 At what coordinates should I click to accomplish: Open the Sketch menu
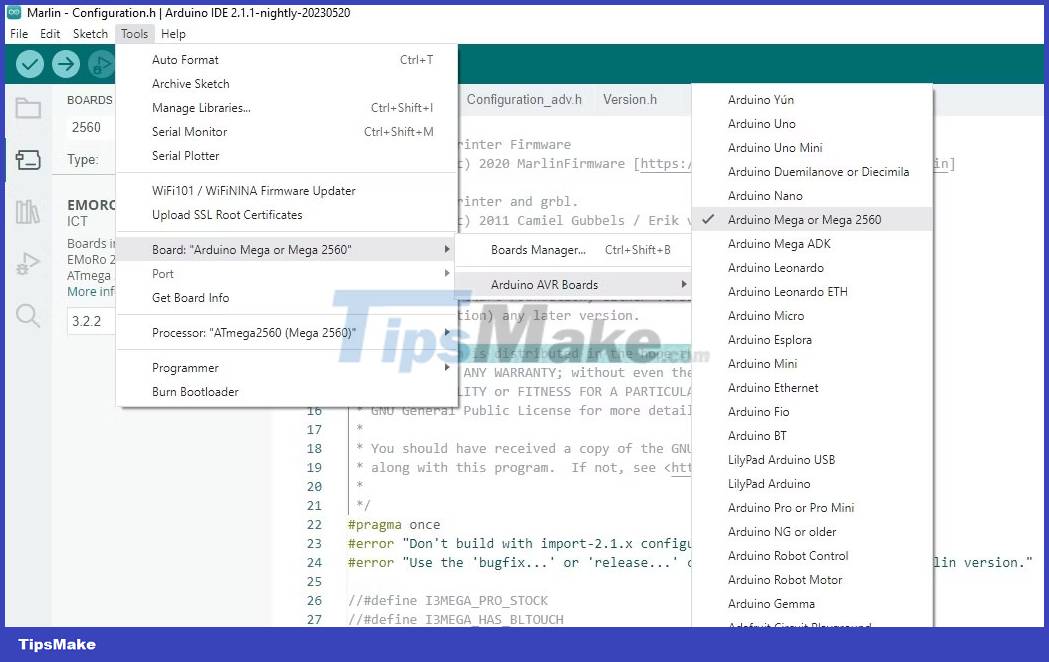click(x=90, y=34)
